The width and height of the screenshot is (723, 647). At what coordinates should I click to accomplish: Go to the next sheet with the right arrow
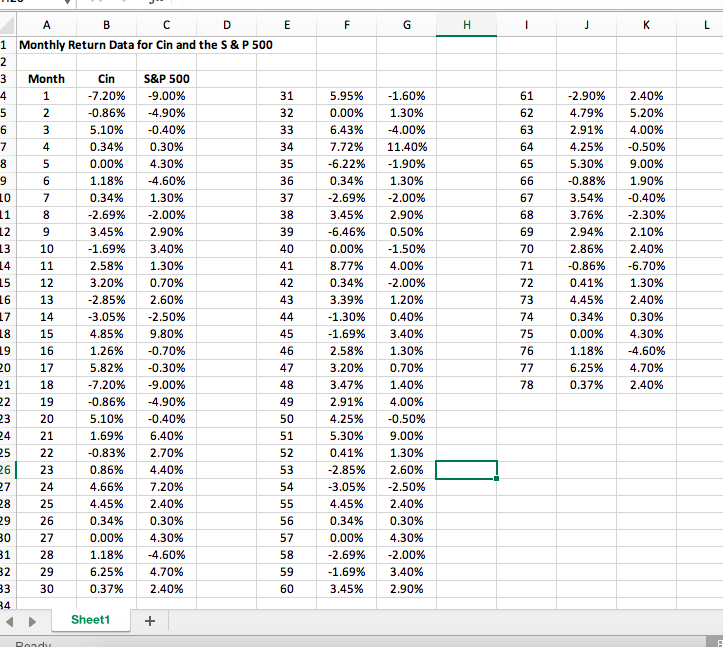click(32, 621)
